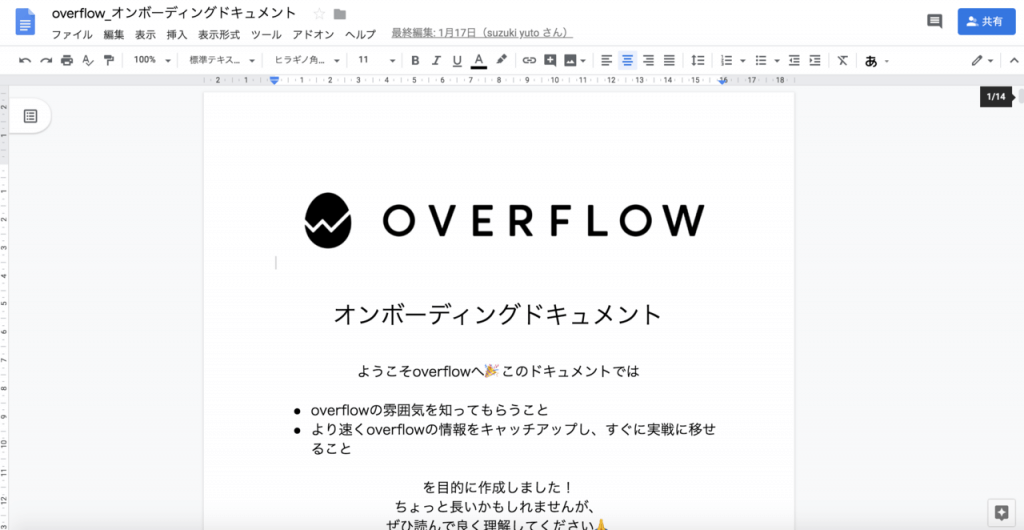
Task: Apply bulleted list formatting
Action: point(761,61)
